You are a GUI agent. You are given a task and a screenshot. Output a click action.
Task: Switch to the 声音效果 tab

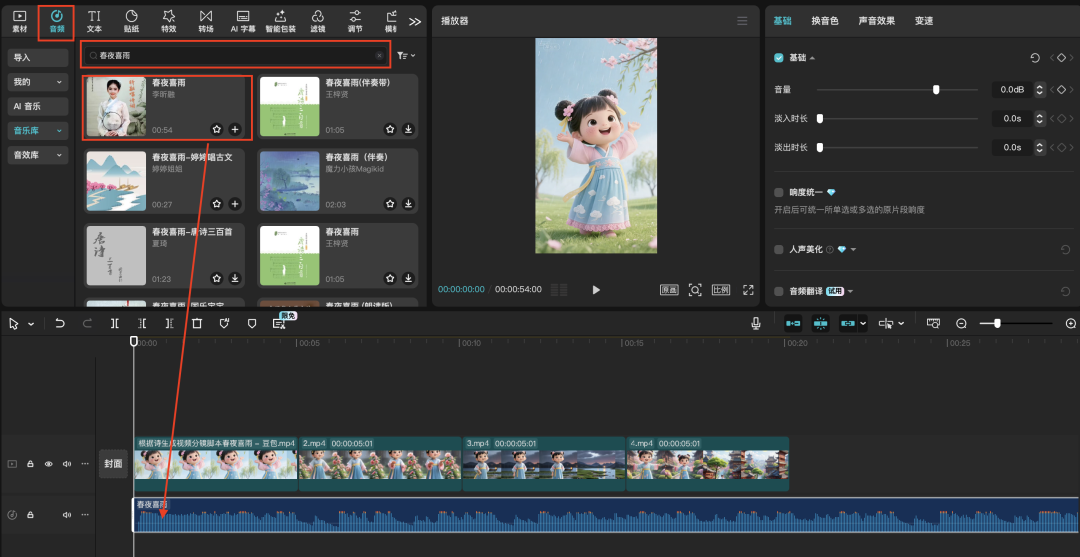point(876,21)
